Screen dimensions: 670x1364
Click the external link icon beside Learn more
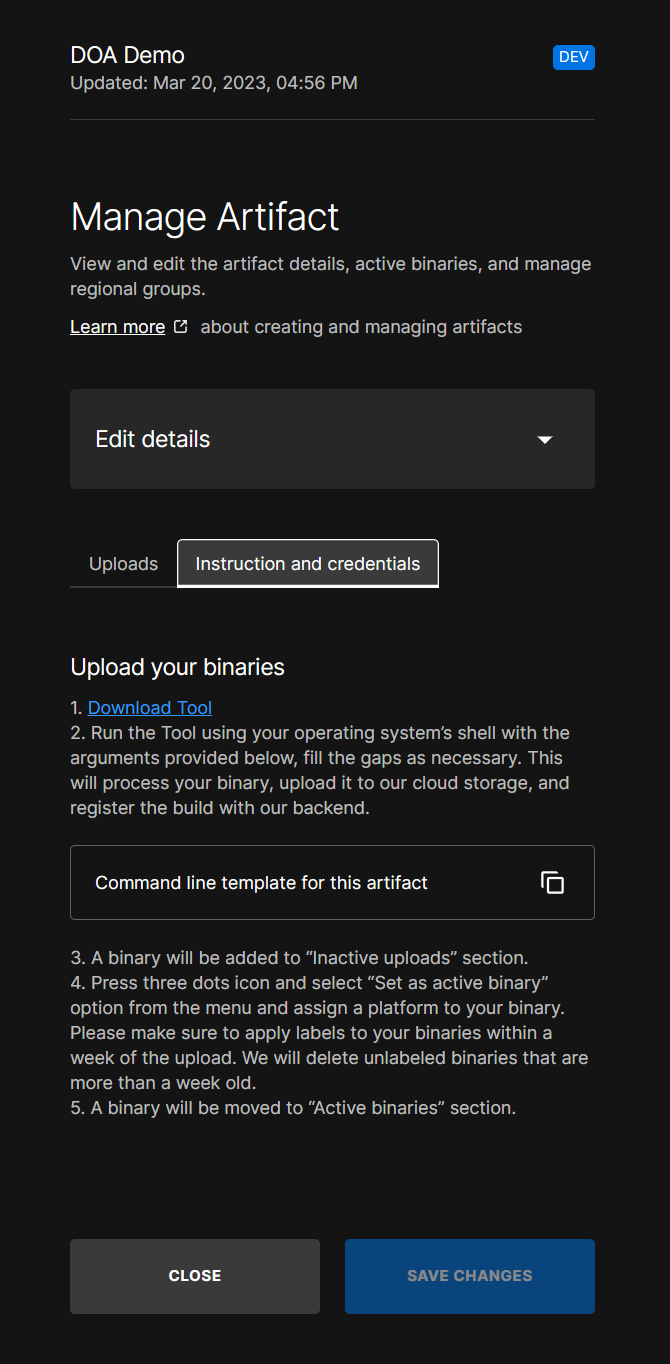pos(181,325)
